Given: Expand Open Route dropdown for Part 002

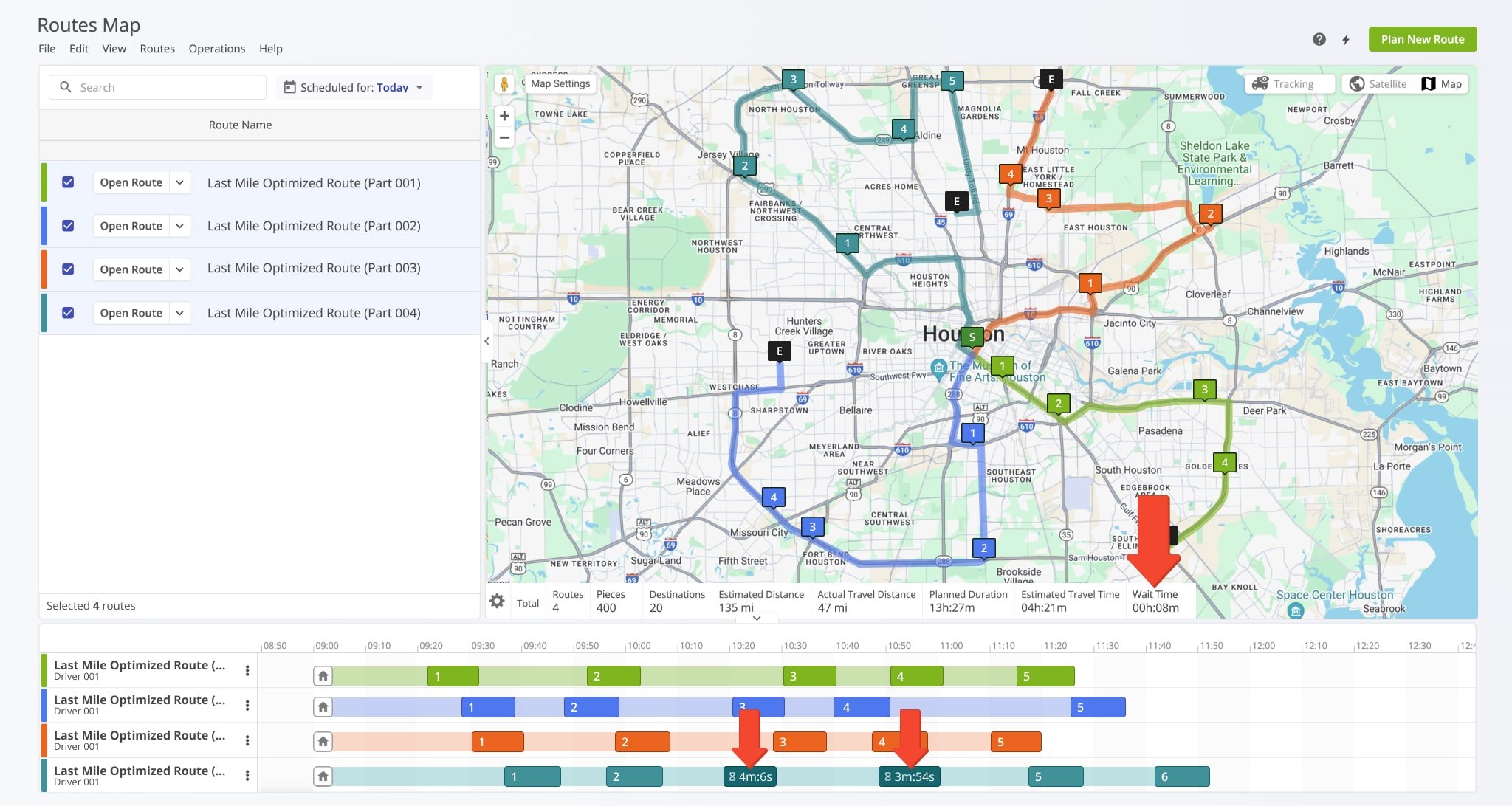Looking at the screenshot, I should click(x=179, y=225).
